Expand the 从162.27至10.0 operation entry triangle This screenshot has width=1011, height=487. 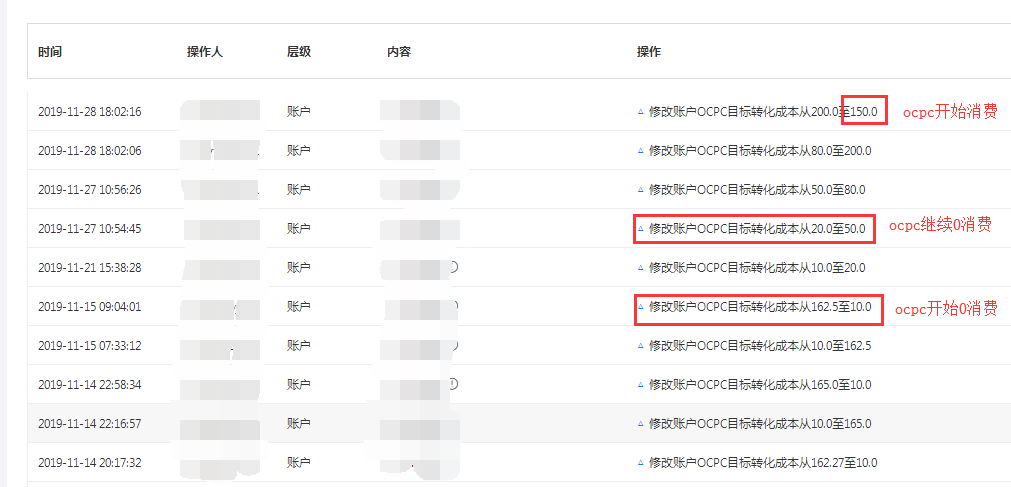coord(640,462)
